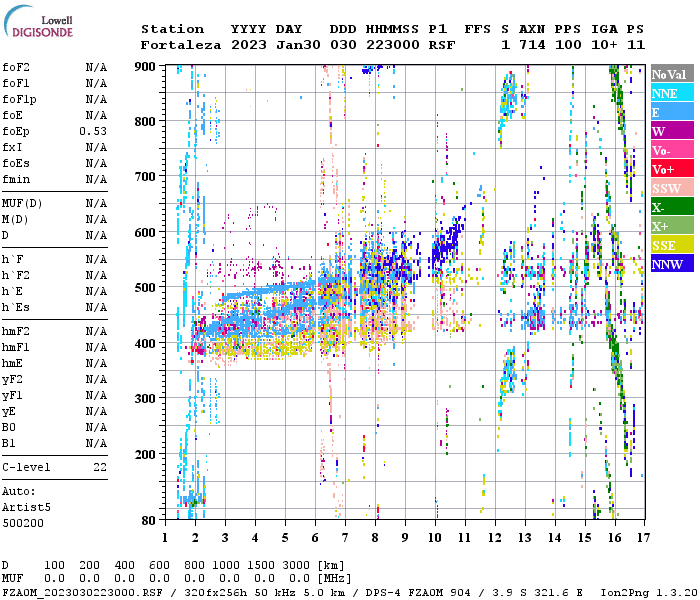The height and width of the screenshot is (600, 700).
Task: Select the light green X+ legend swatch
Action: [x=672, y=226]
